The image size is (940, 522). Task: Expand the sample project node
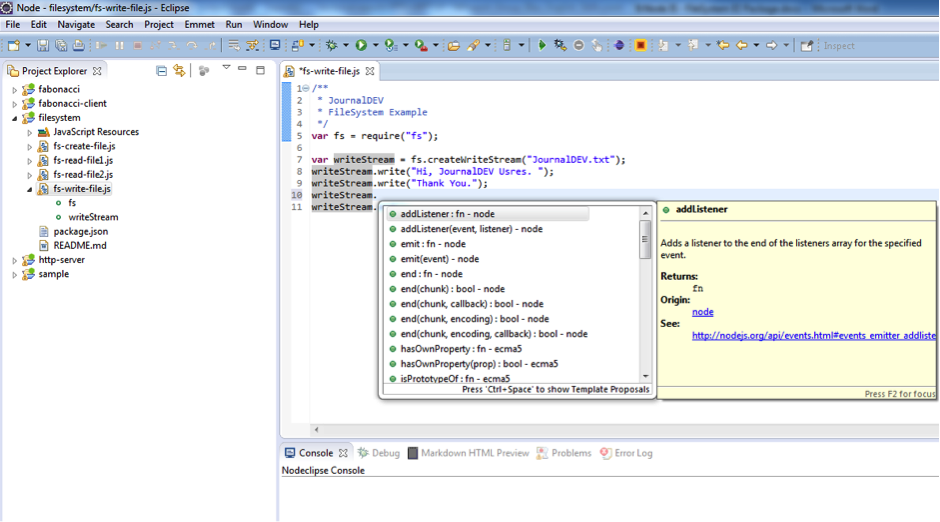[x=15, y=275]
